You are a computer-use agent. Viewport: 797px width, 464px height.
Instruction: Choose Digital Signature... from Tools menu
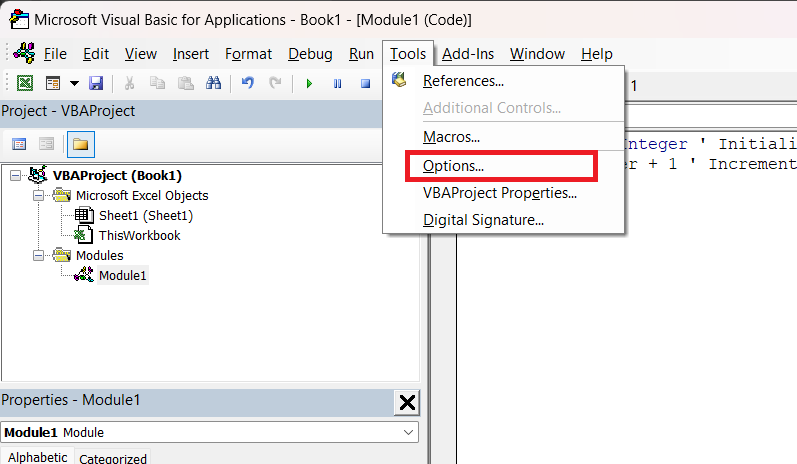point(503,220)
